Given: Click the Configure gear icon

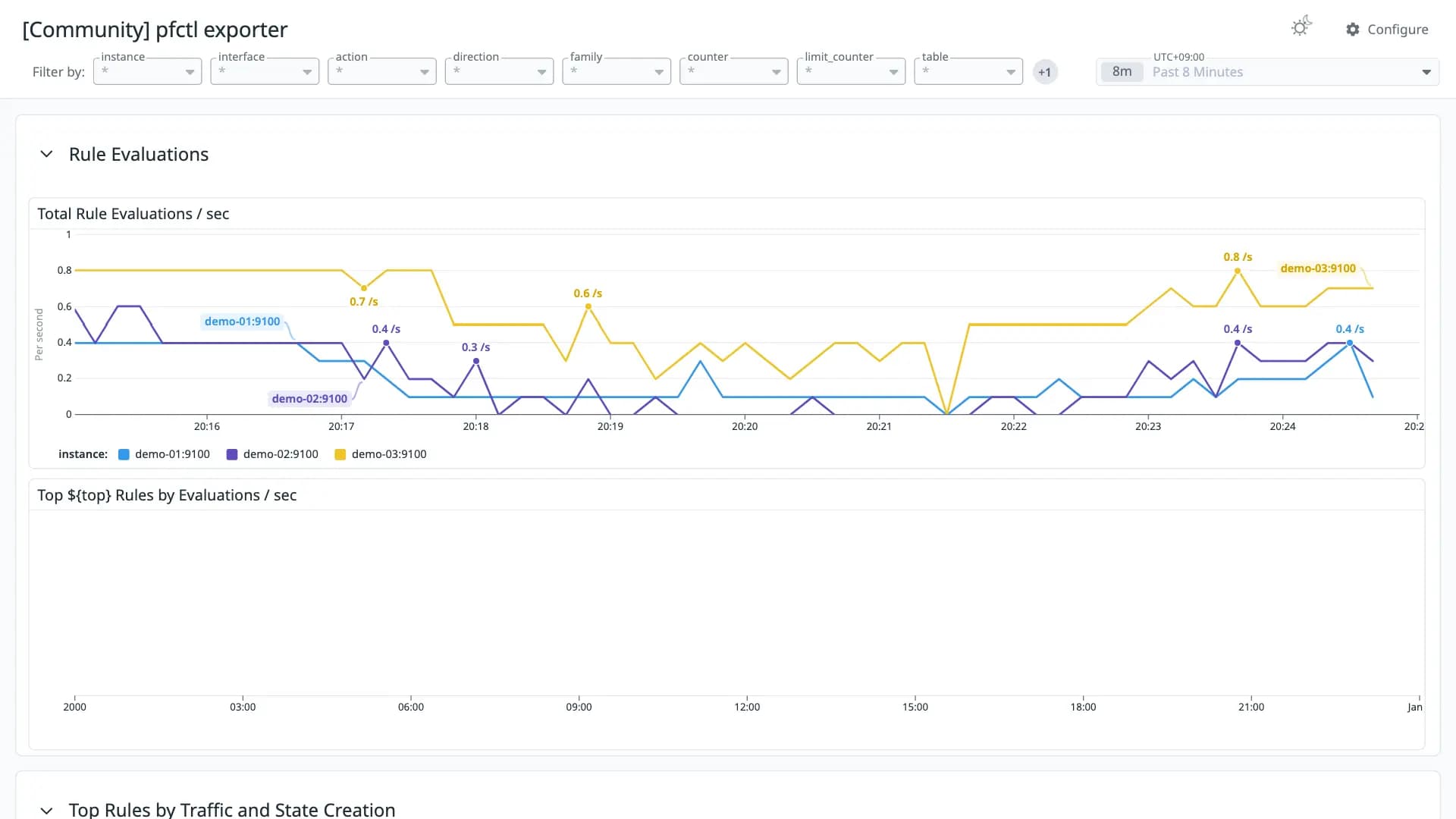Looking at the screenshot, I should point(1353,30).
